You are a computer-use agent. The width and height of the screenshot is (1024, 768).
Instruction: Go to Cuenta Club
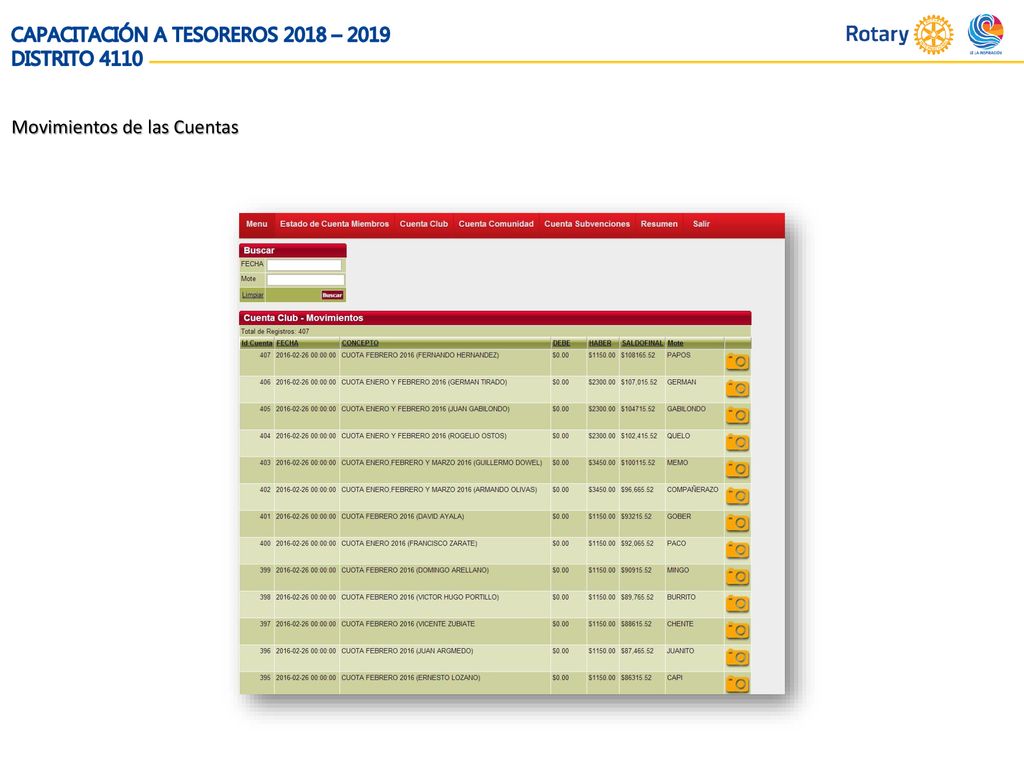[424, 224]
